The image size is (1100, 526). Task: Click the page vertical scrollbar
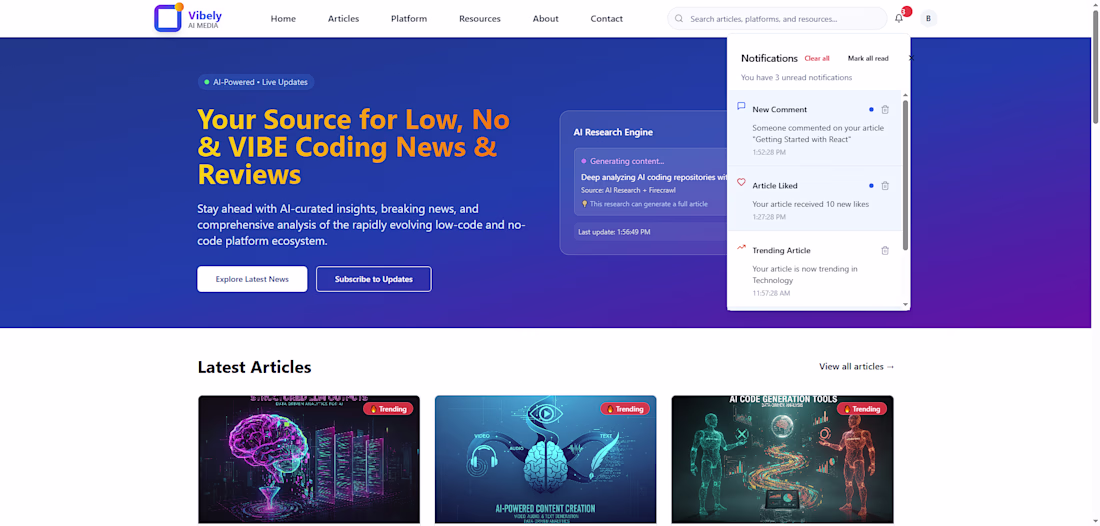coord(1095,67)
